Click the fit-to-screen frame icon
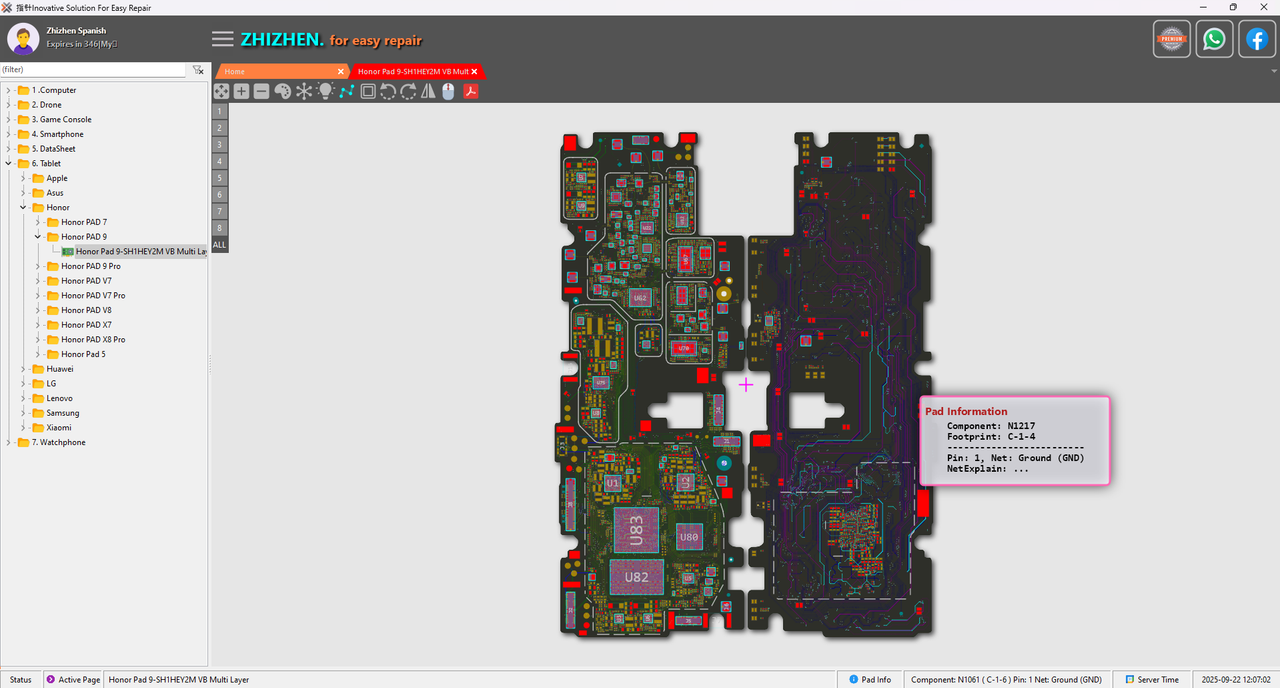 pyautogui.click(x=368, y=91)
